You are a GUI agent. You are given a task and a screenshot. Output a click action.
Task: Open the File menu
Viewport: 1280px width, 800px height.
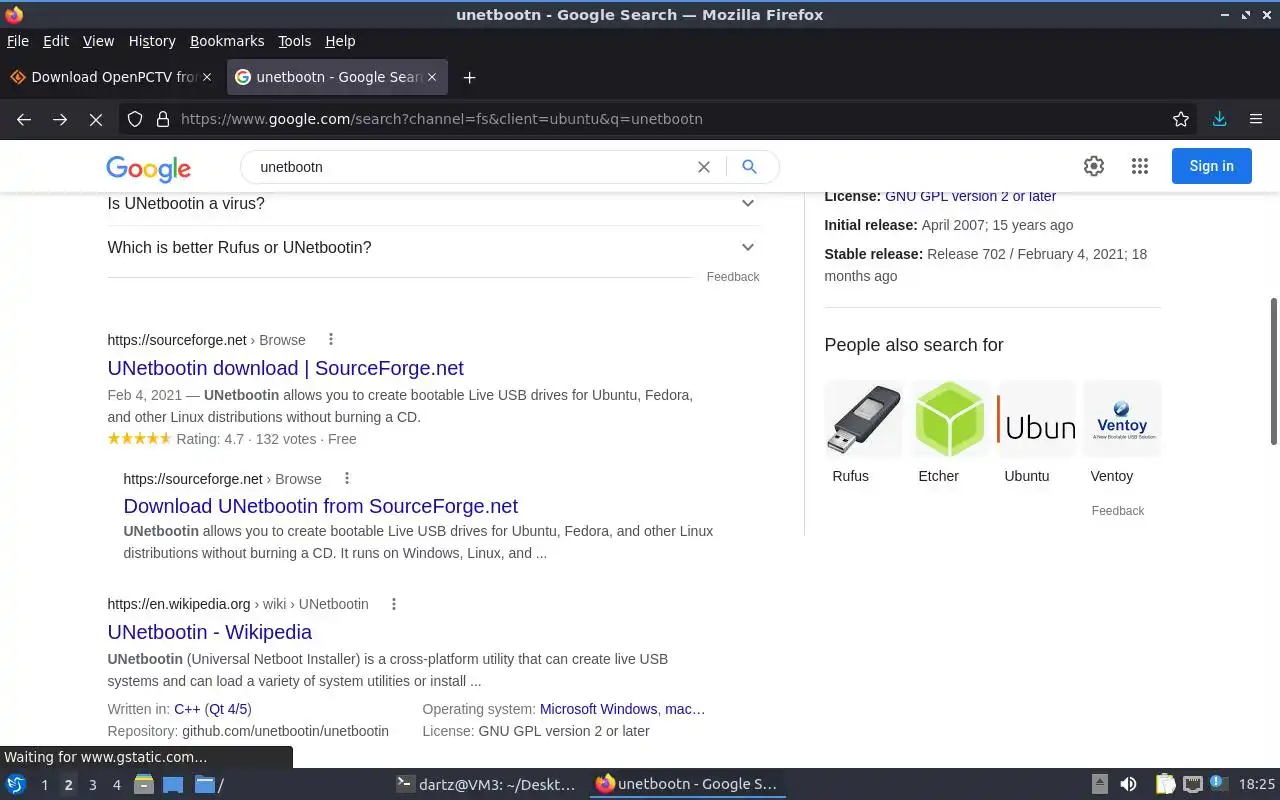pyautogui.click(x=18, y=41)
